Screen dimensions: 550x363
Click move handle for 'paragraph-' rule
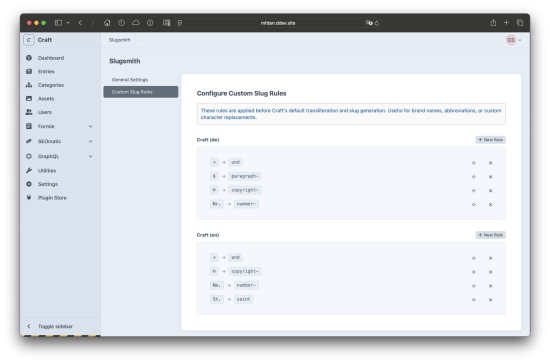(x=474, y=177)
